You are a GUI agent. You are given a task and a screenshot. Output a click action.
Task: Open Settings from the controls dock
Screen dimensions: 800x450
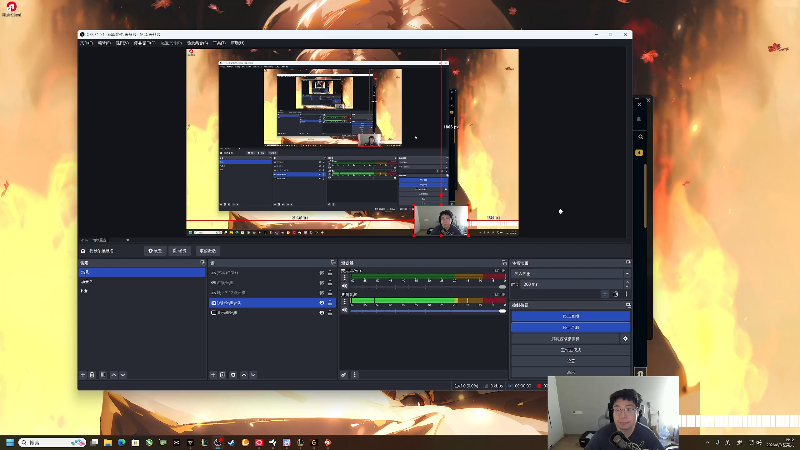pos(570,361)
